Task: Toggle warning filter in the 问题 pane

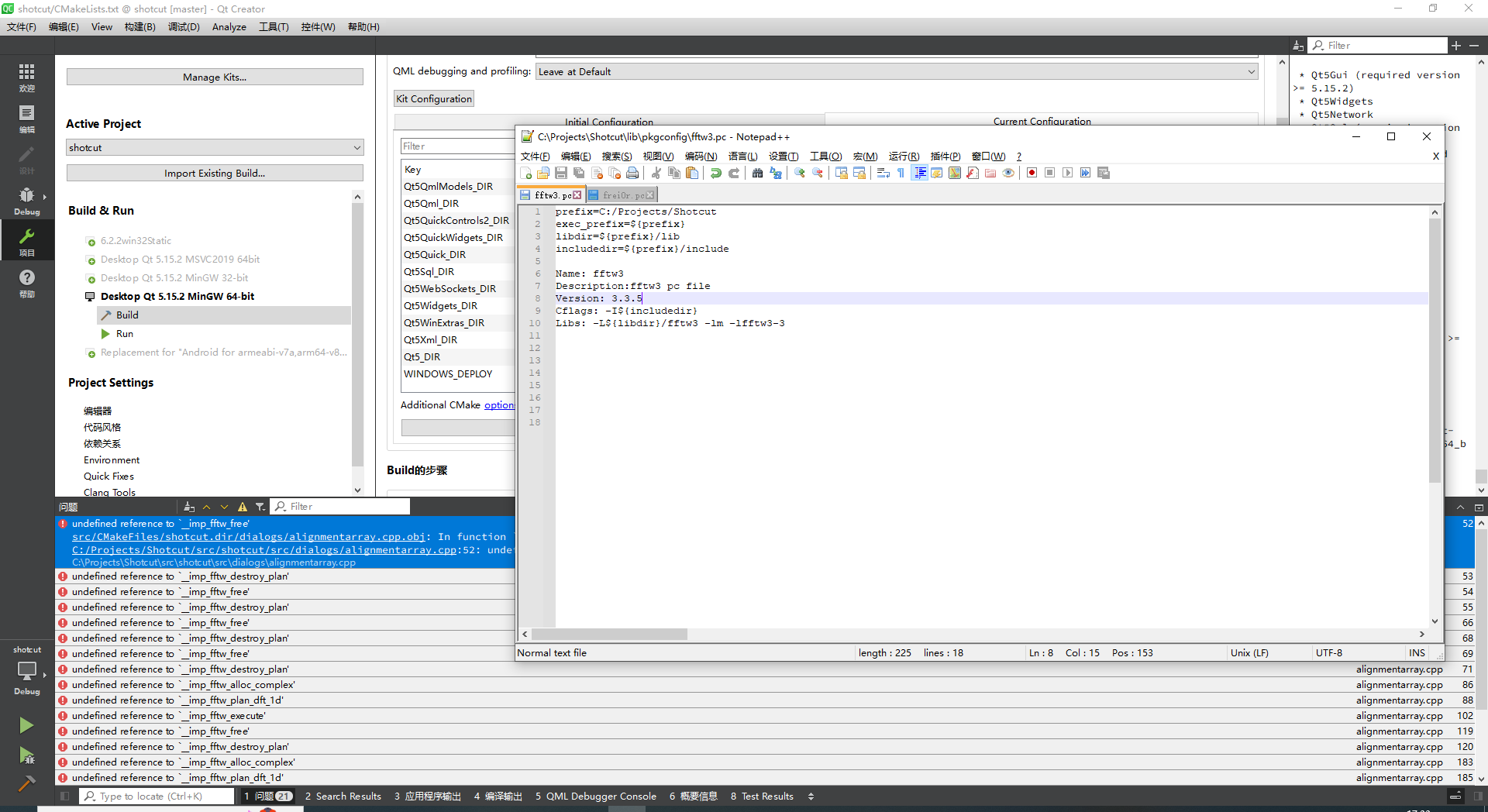Action: (x=241, y=506)
